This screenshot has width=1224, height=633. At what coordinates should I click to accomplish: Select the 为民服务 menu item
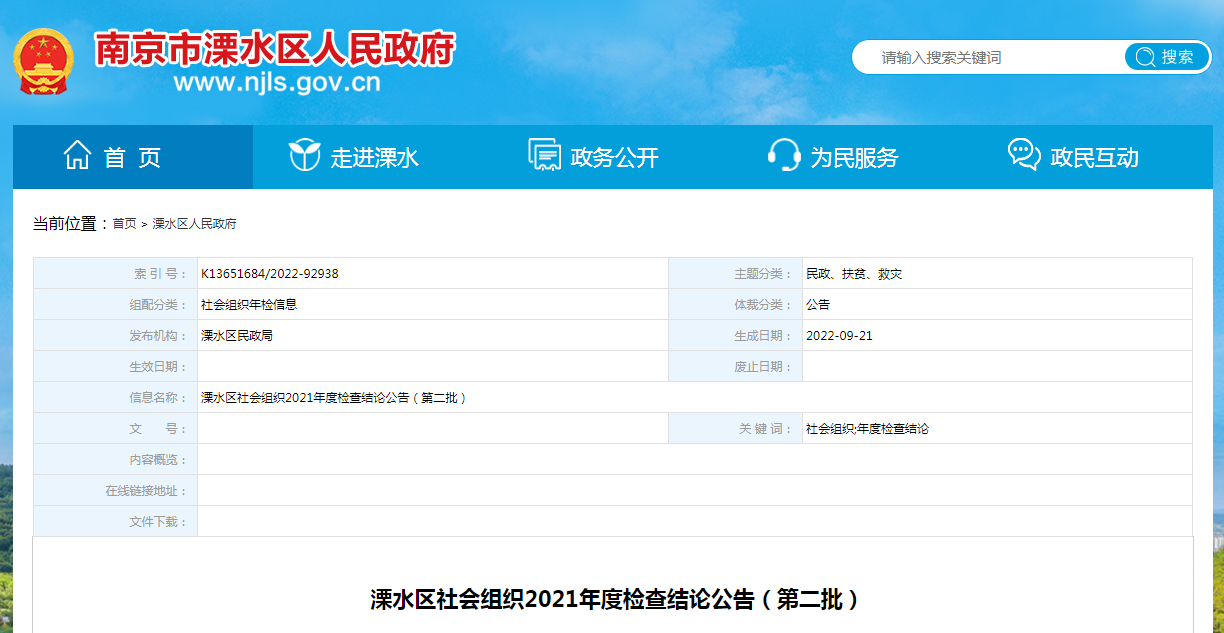854,157
